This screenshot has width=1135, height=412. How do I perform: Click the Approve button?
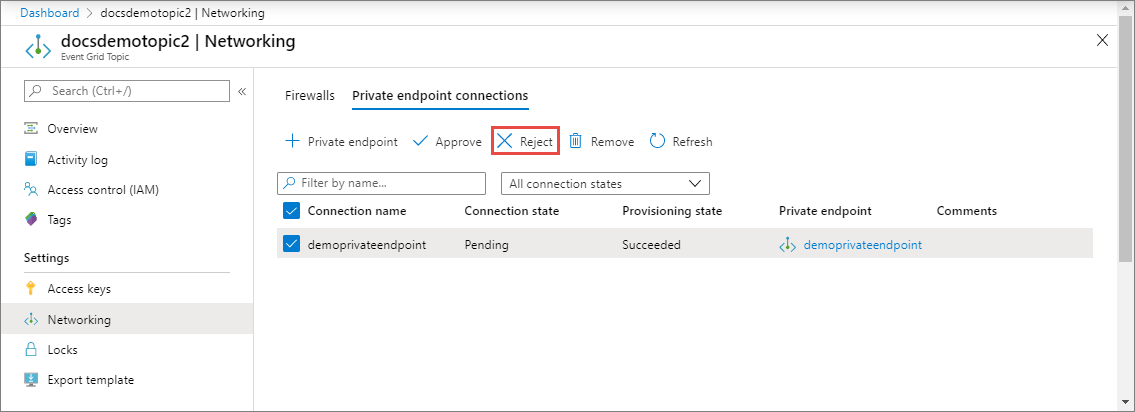(447, 141)
